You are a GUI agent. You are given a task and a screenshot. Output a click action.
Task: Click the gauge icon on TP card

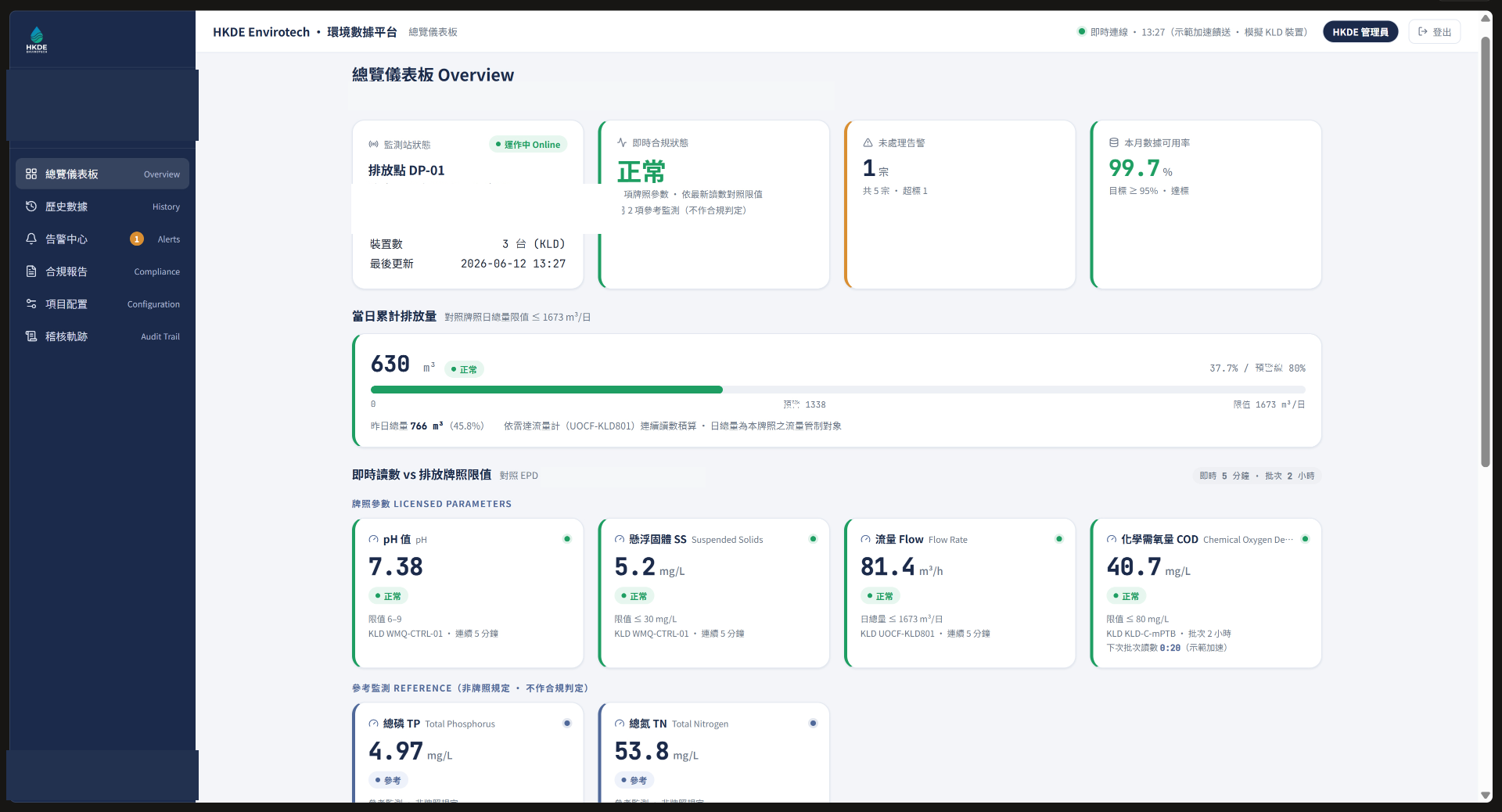coord(373,724)
